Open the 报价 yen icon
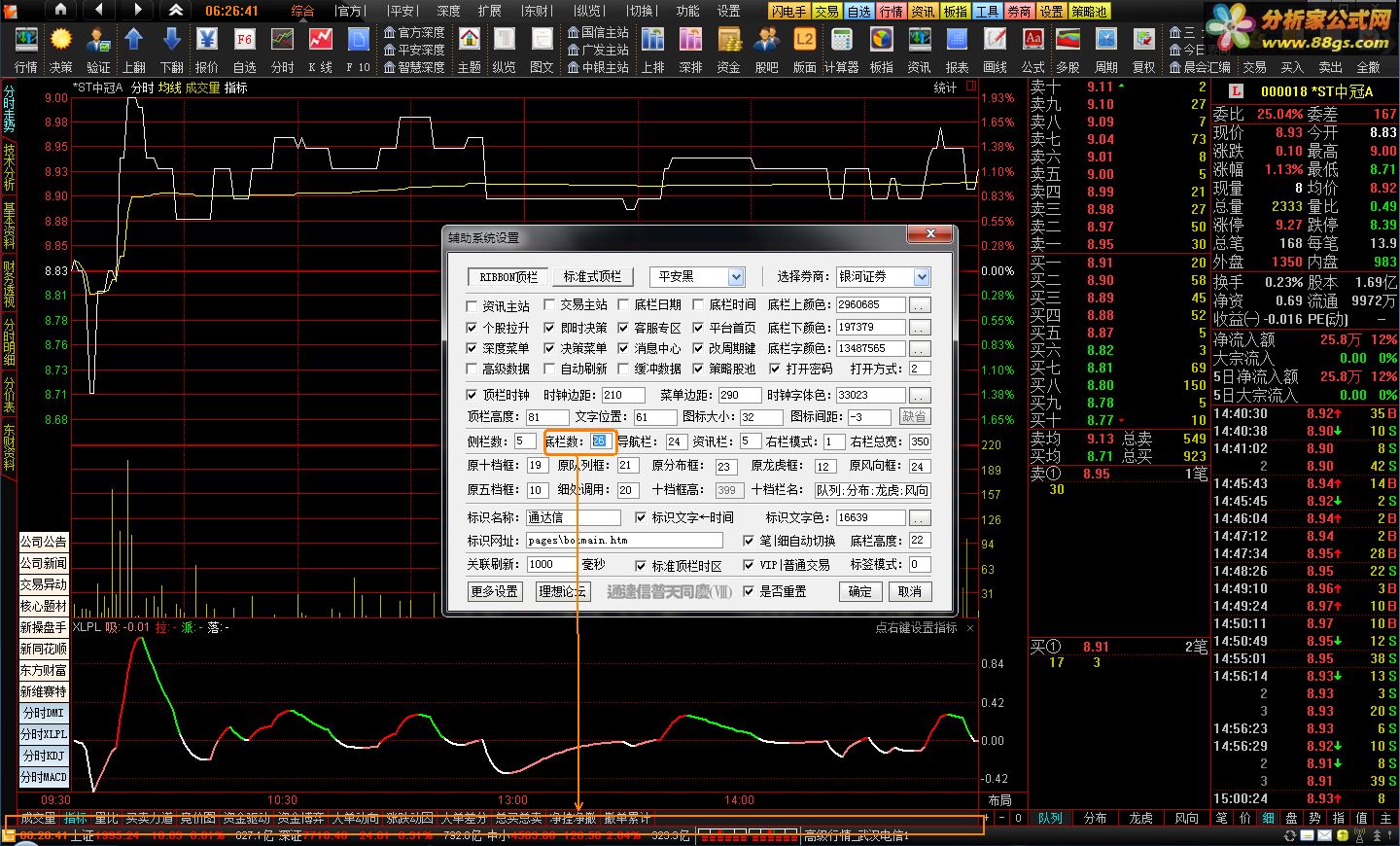Image resolution: width=1400 pixels, height=846 pixels. point(207,49)
